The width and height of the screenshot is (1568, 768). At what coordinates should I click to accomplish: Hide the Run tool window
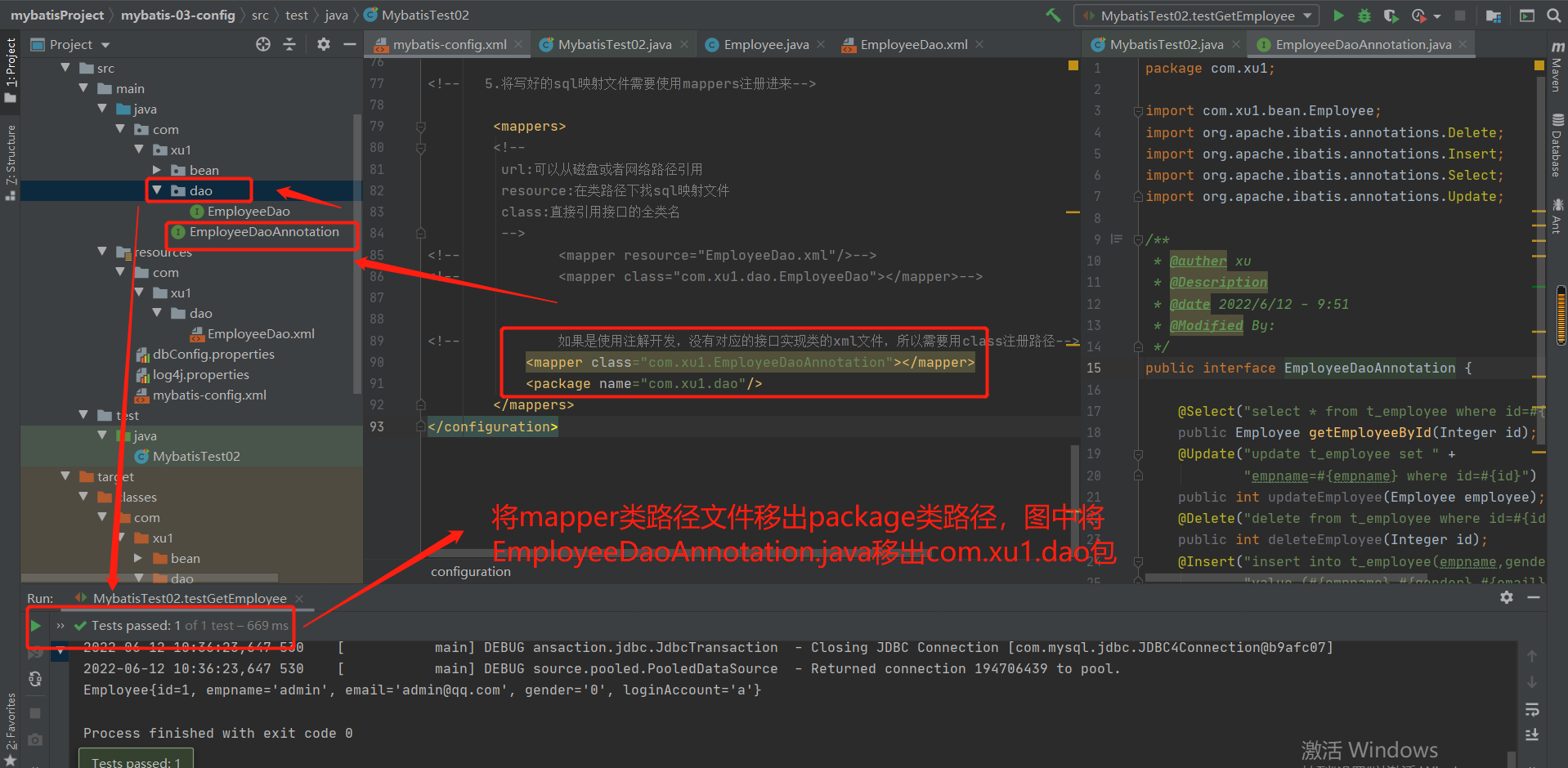1534,598
